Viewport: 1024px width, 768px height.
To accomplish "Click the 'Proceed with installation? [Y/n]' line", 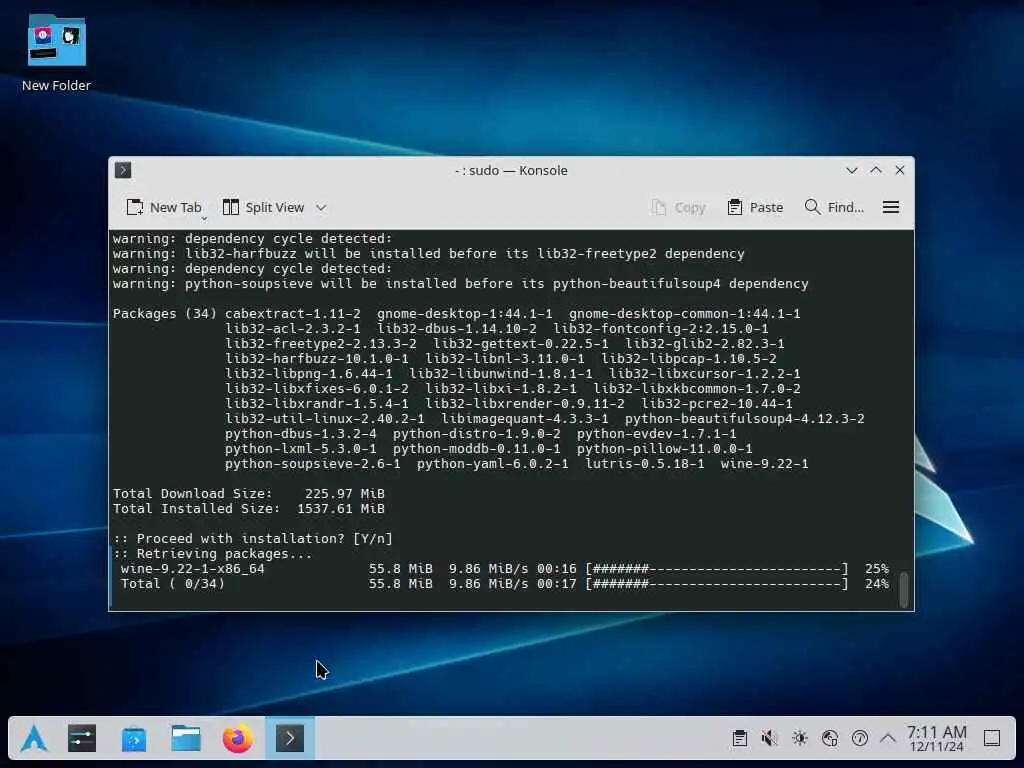I will click(x=253, y=539).
